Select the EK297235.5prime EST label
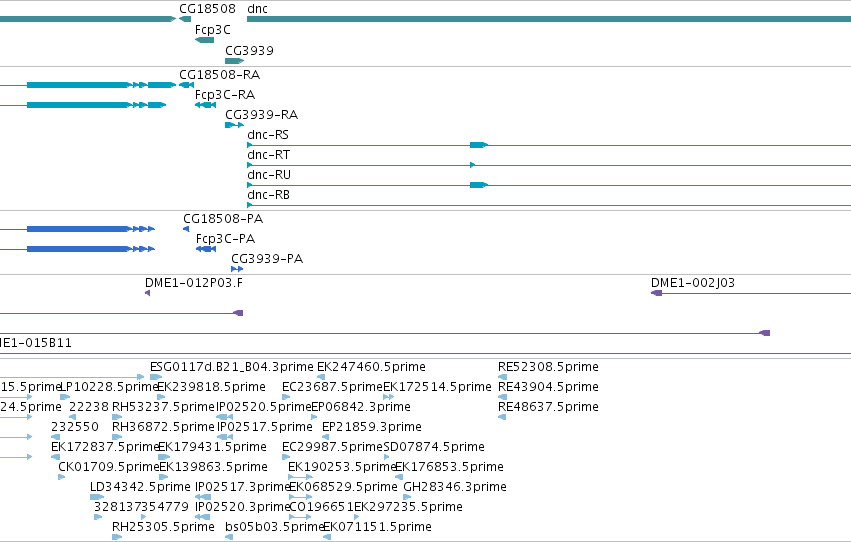The width and height of the screenshot is (851, 542). coord(408,508)
